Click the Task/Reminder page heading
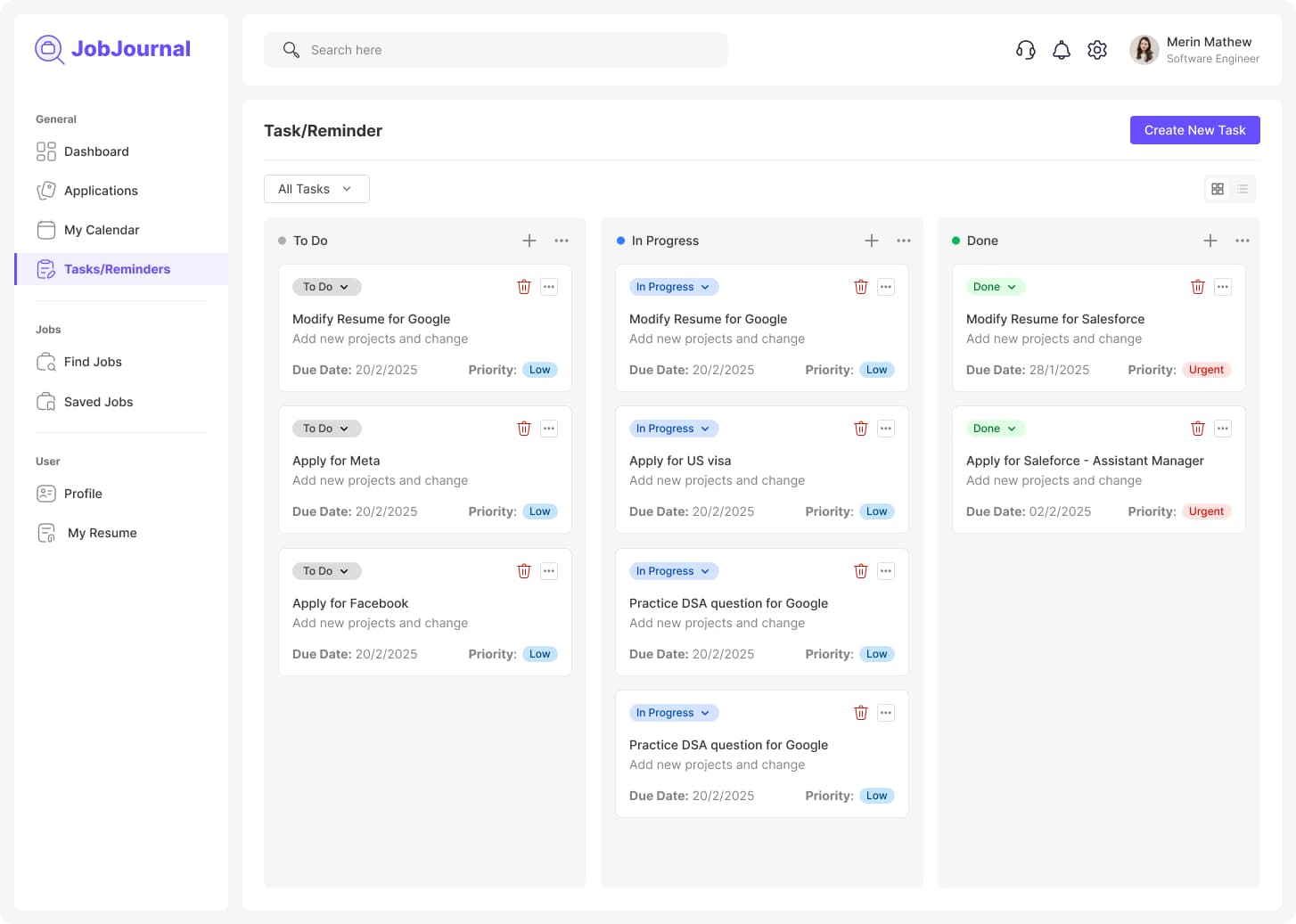The image size is (1296, 924). [x=323, y=130]
